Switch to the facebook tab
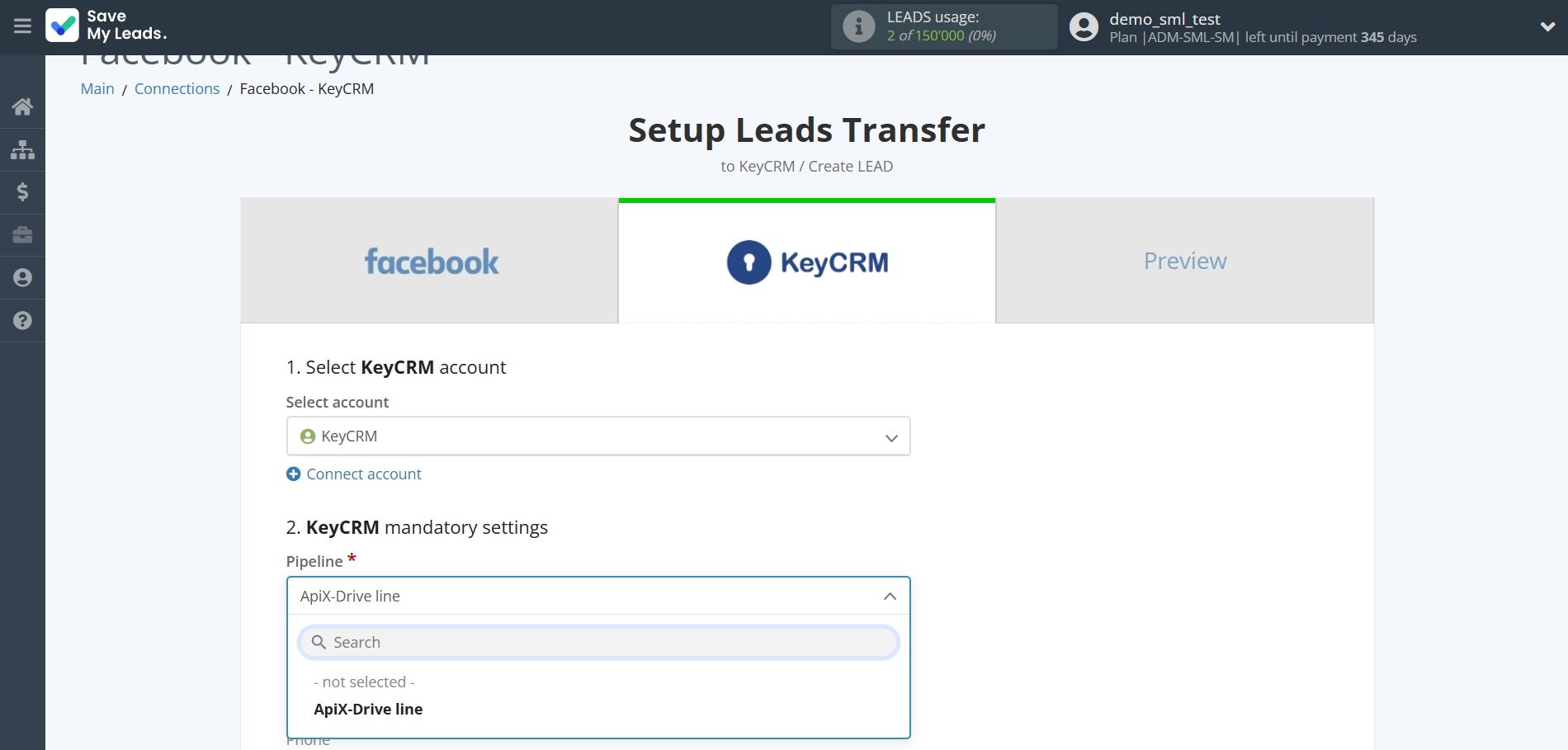 click(x=431, y=261)
